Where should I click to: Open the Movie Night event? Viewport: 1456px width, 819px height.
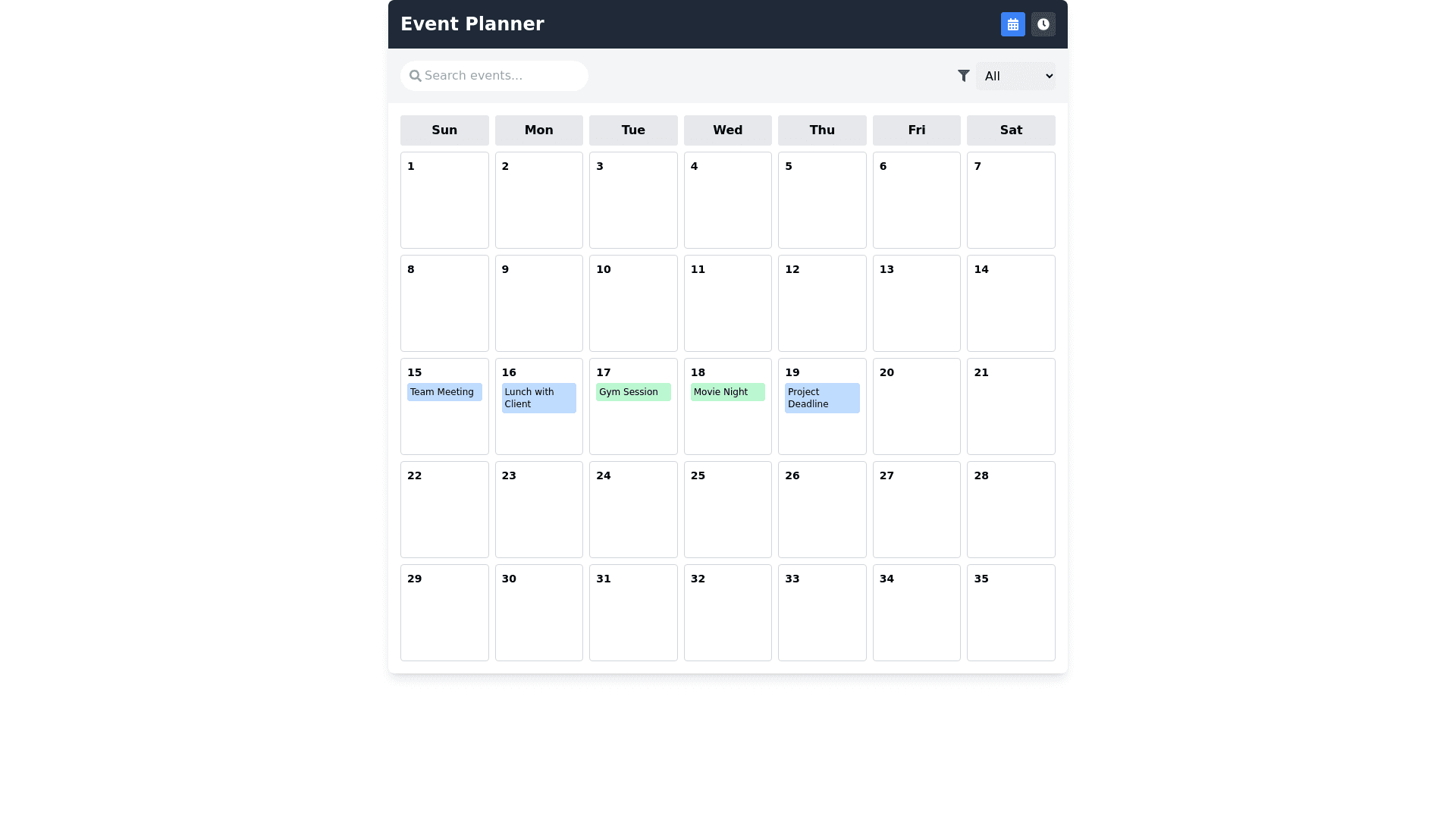point(727,392)
